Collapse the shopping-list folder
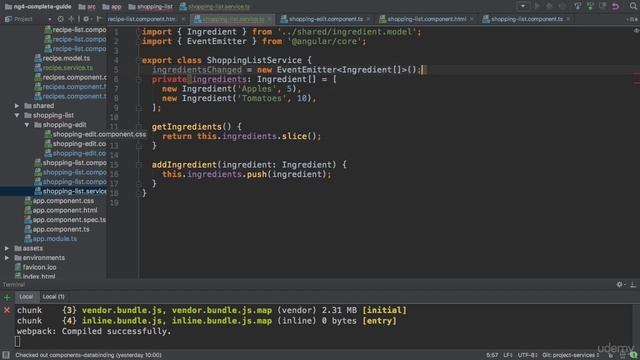640x360 pixels. 17,115
